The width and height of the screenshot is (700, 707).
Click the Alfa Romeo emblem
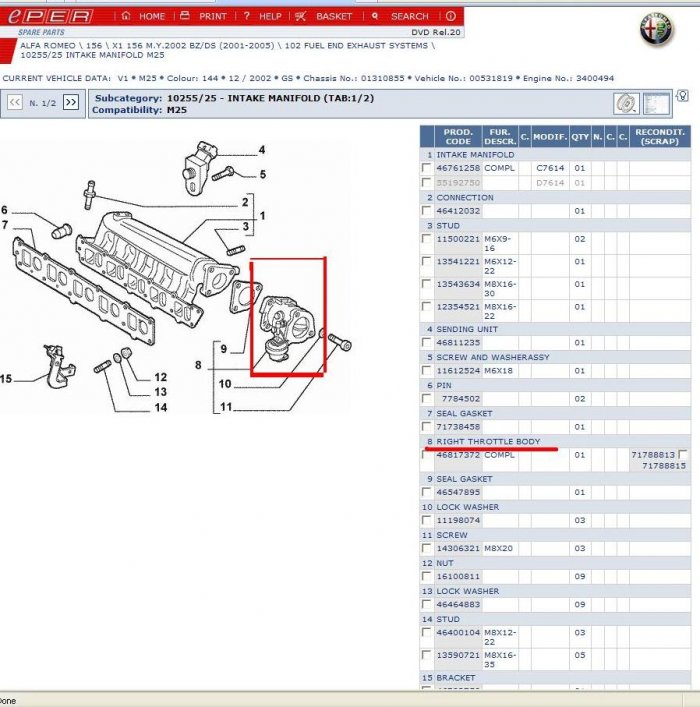[x=657, y=29]
